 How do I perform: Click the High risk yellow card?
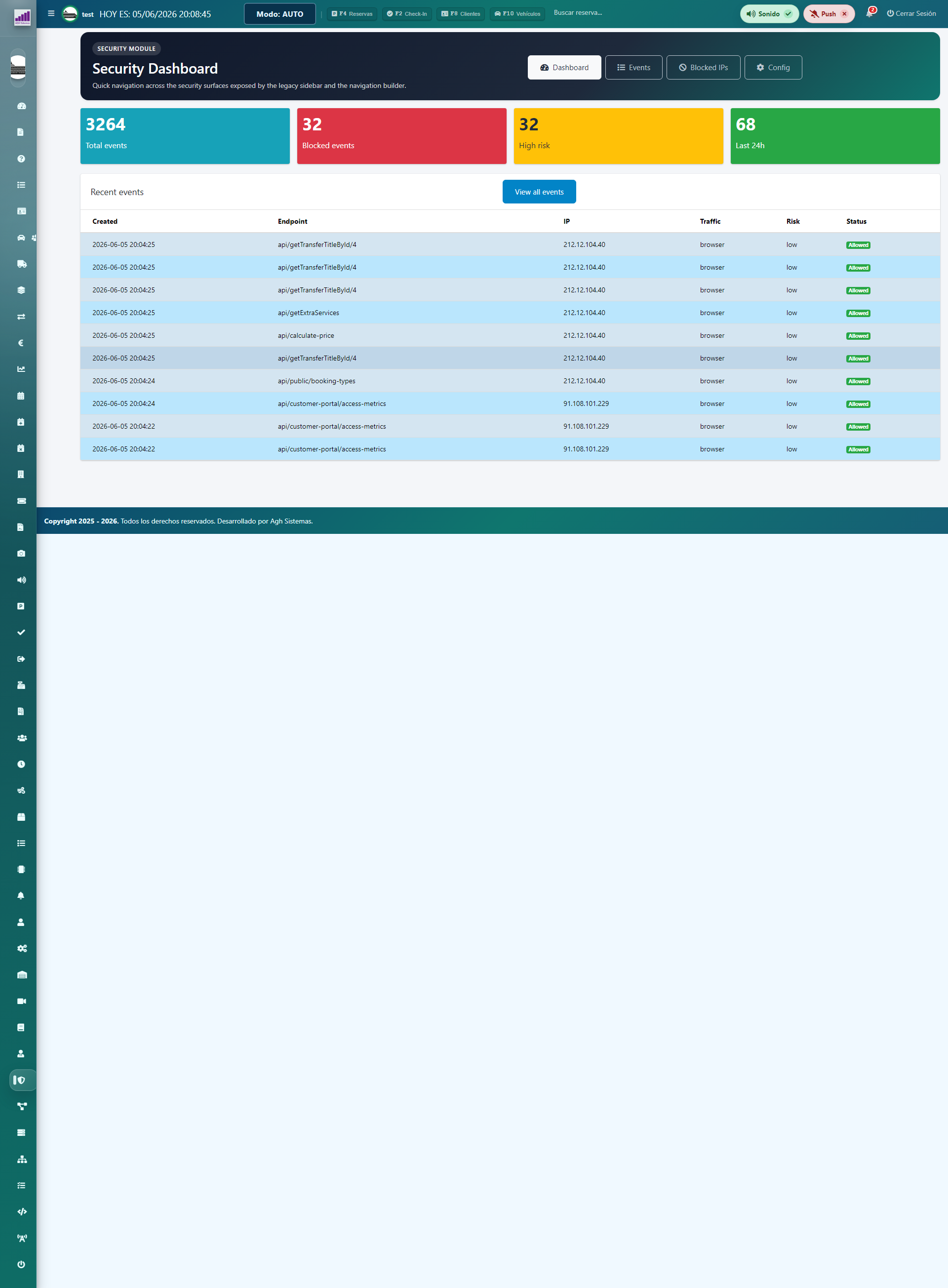coord(618,136)
